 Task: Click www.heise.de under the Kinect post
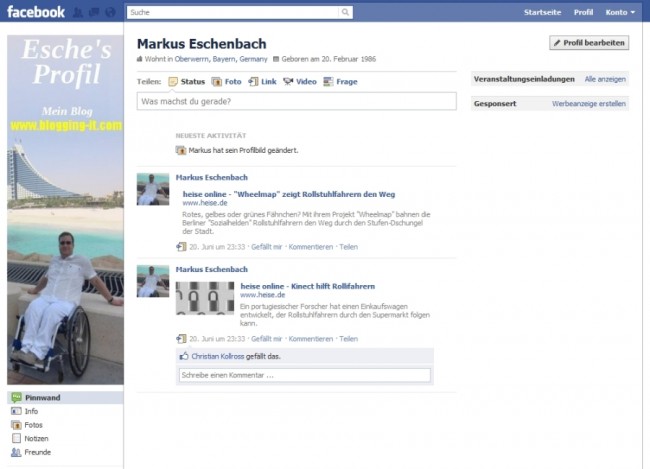[263, 295]
